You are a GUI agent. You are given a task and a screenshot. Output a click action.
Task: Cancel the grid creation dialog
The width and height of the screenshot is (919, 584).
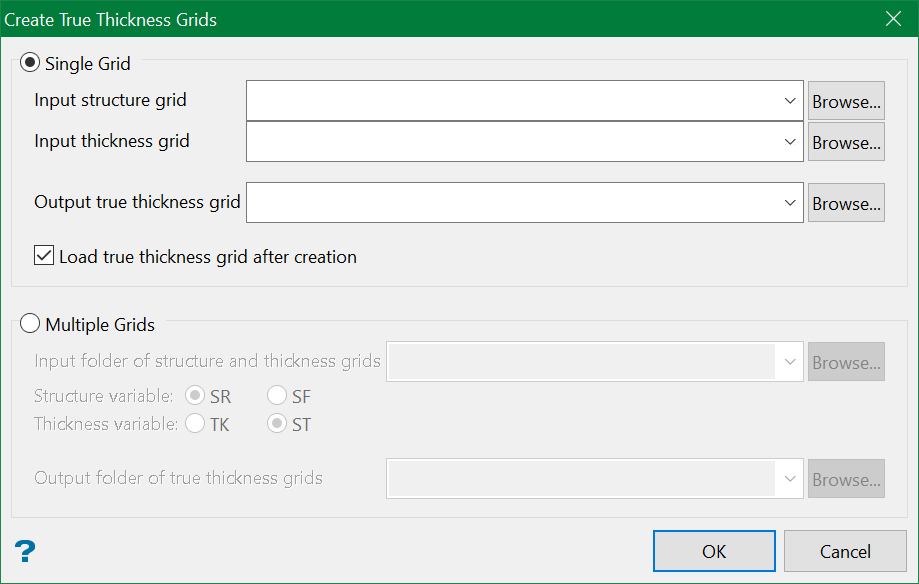click(844, 551)
